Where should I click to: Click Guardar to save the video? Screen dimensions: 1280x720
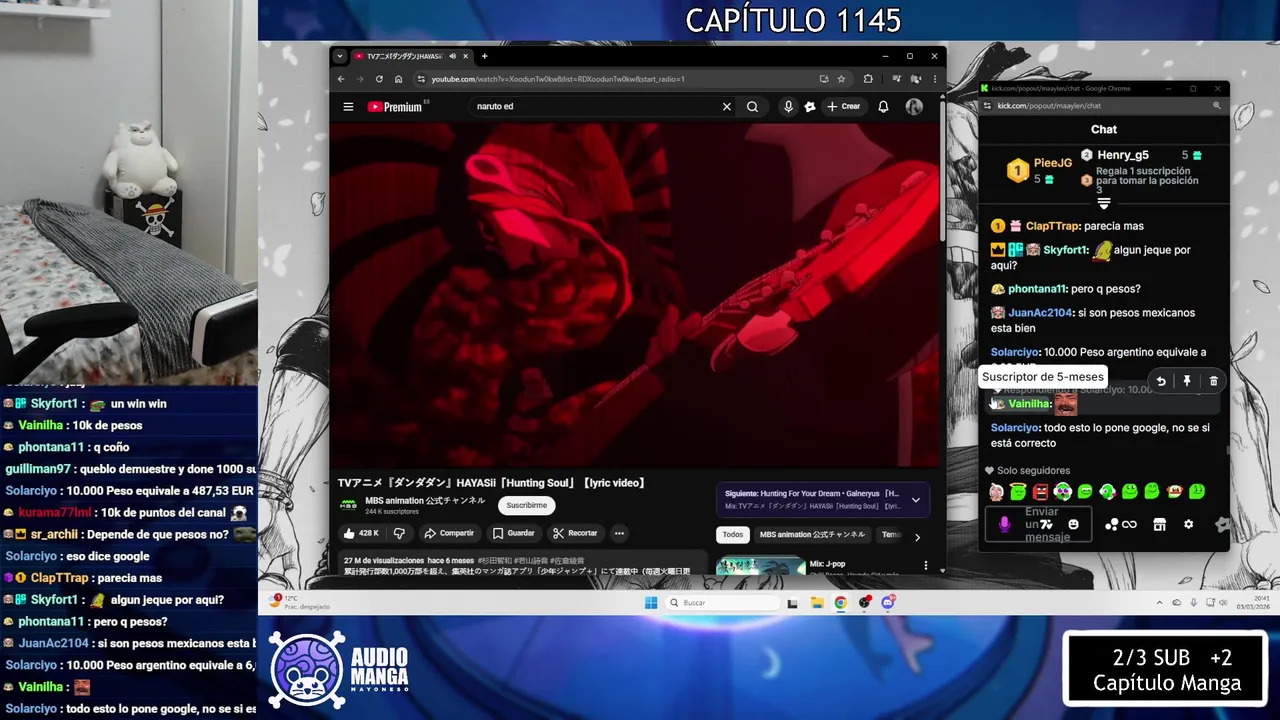click(x=513, y=533)
